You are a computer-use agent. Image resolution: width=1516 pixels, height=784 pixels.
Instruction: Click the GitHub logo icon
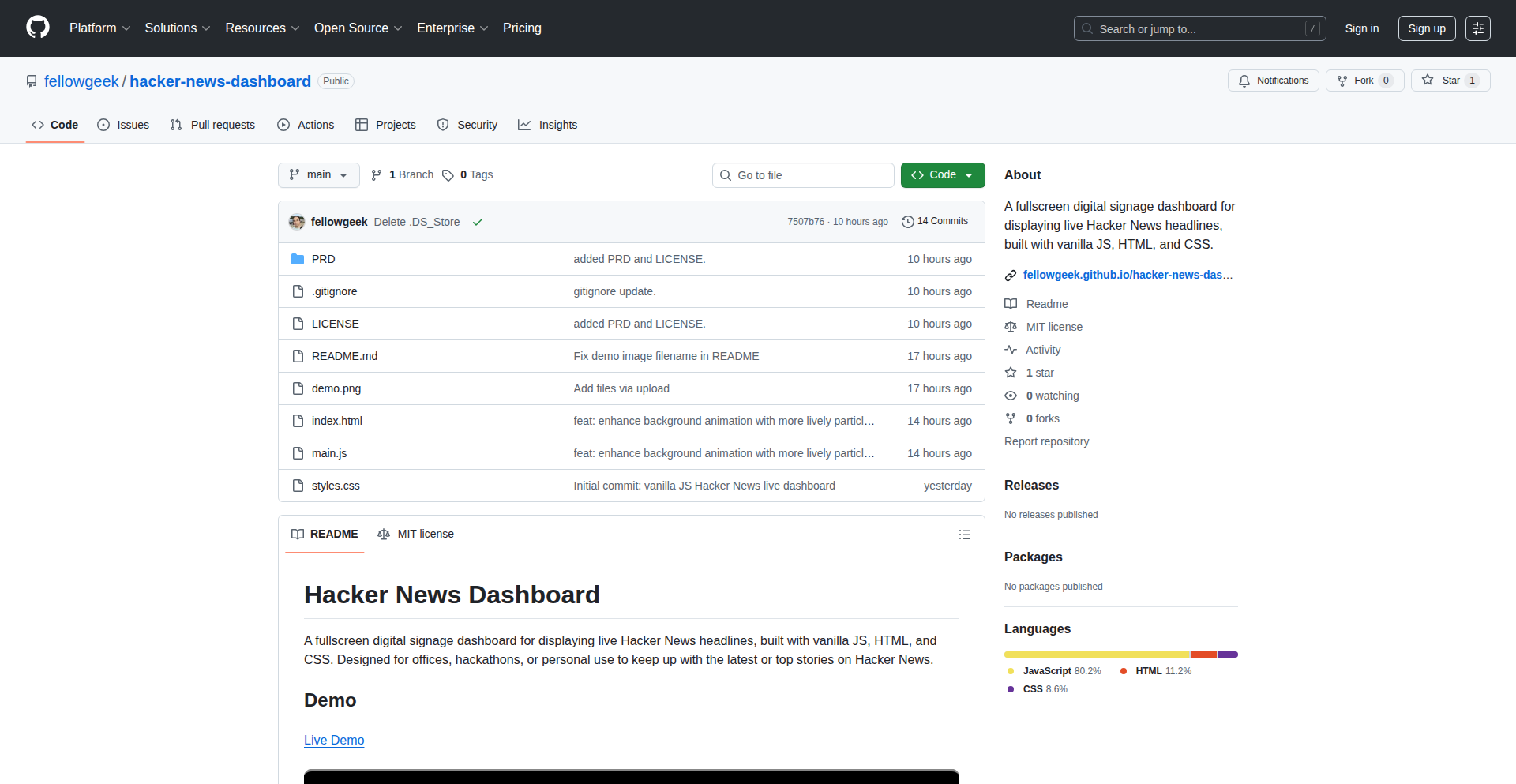(x=37, y=28)
